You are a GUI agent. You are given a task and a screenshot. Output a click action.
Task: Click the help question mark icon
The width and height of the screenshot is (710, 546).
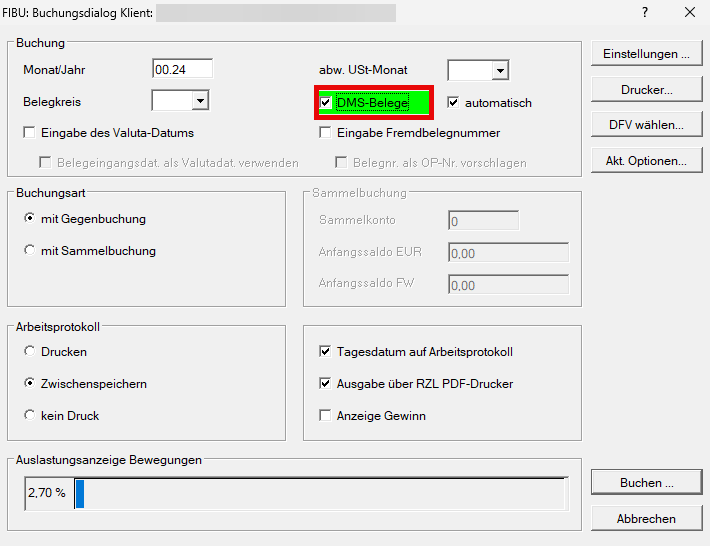[644, 13]
